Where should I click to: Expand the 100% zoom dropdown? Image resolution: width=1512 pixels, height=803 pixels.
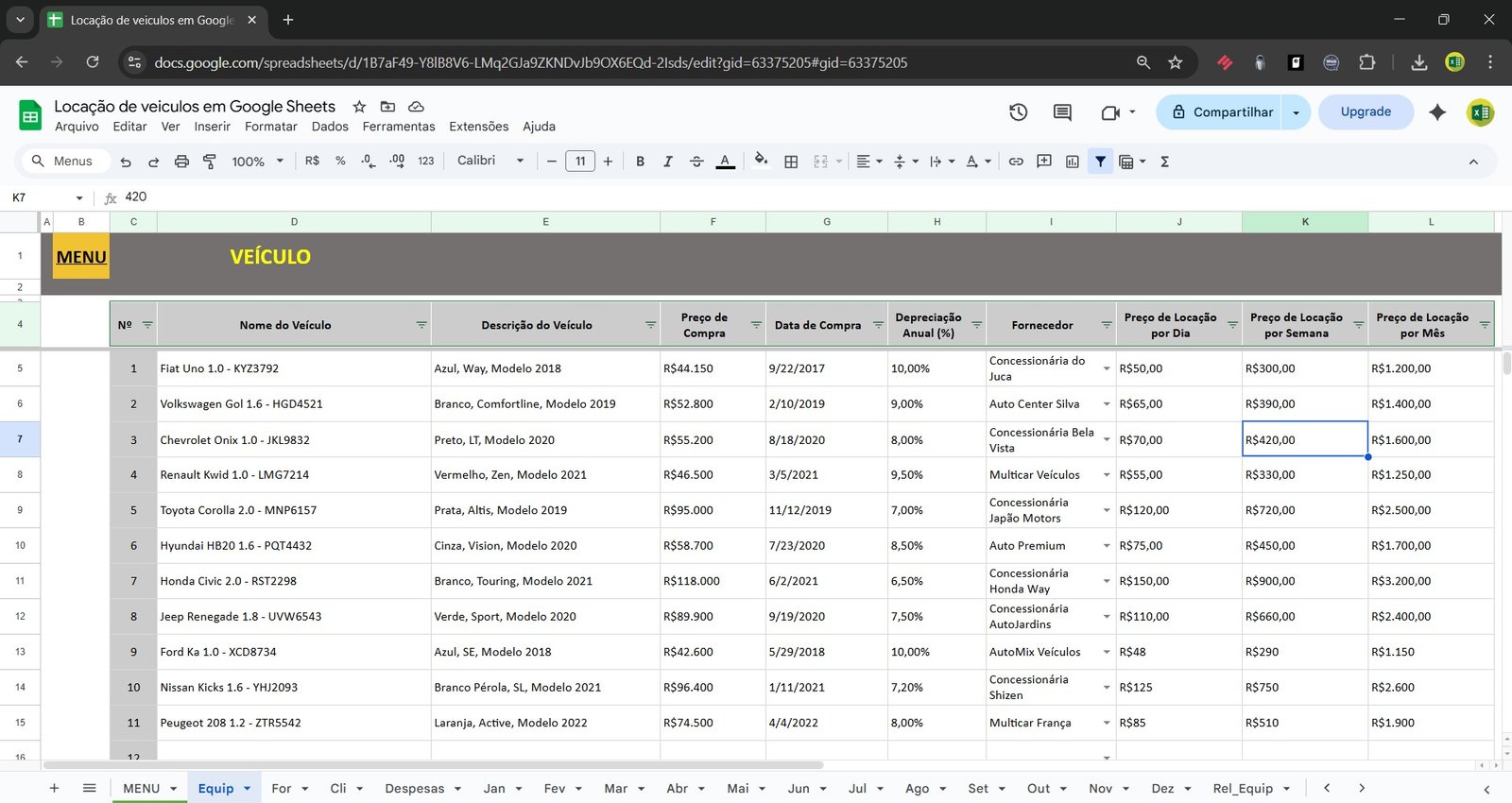coord(257,162)
